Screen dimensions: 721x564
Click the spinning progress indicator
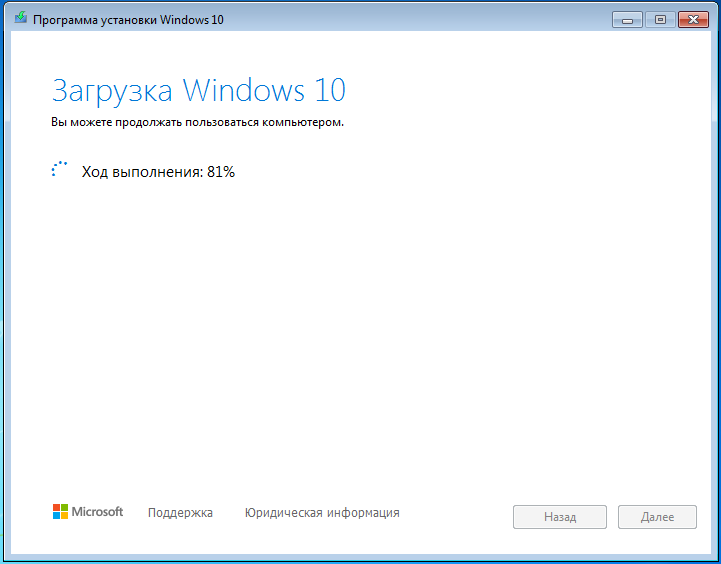click(59, 169)
